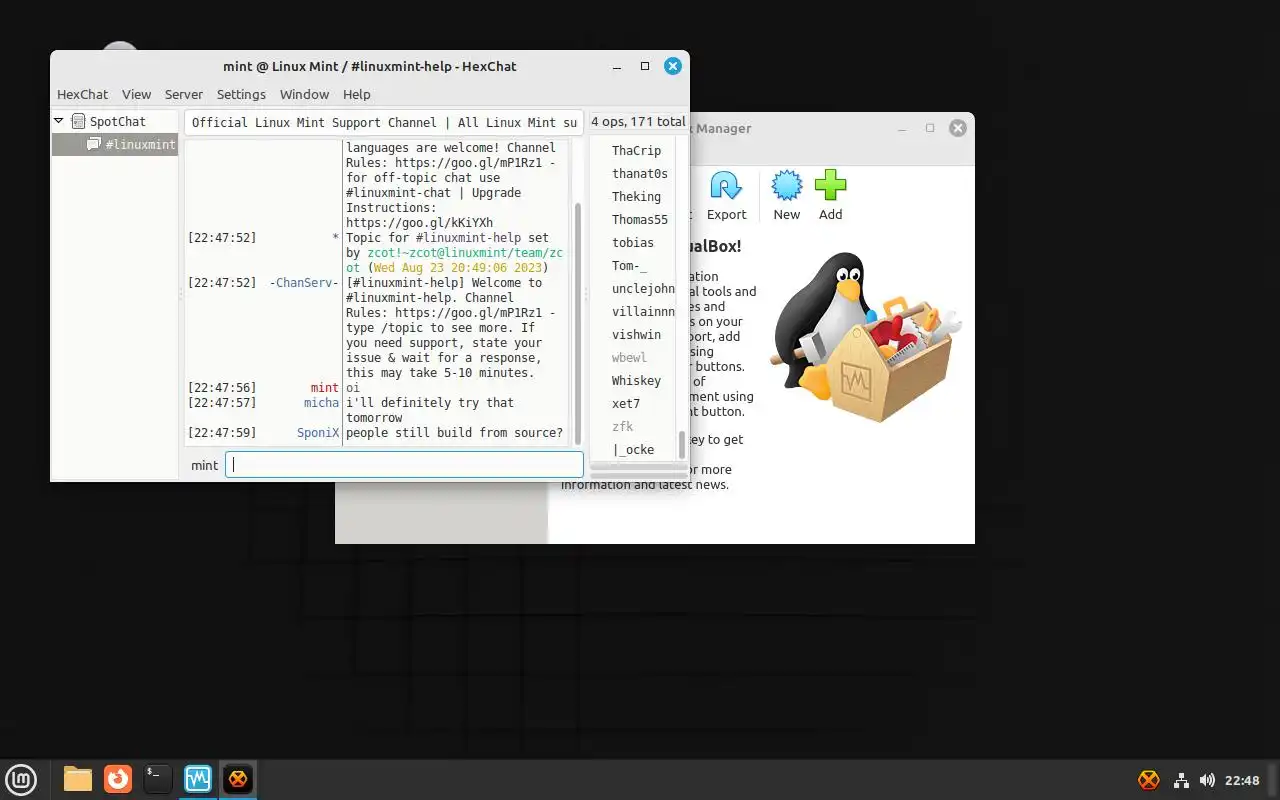The height and width of the screenshot is (800, 1280).
Task: Minimize the HexChat window
Action: click(617, 66)
